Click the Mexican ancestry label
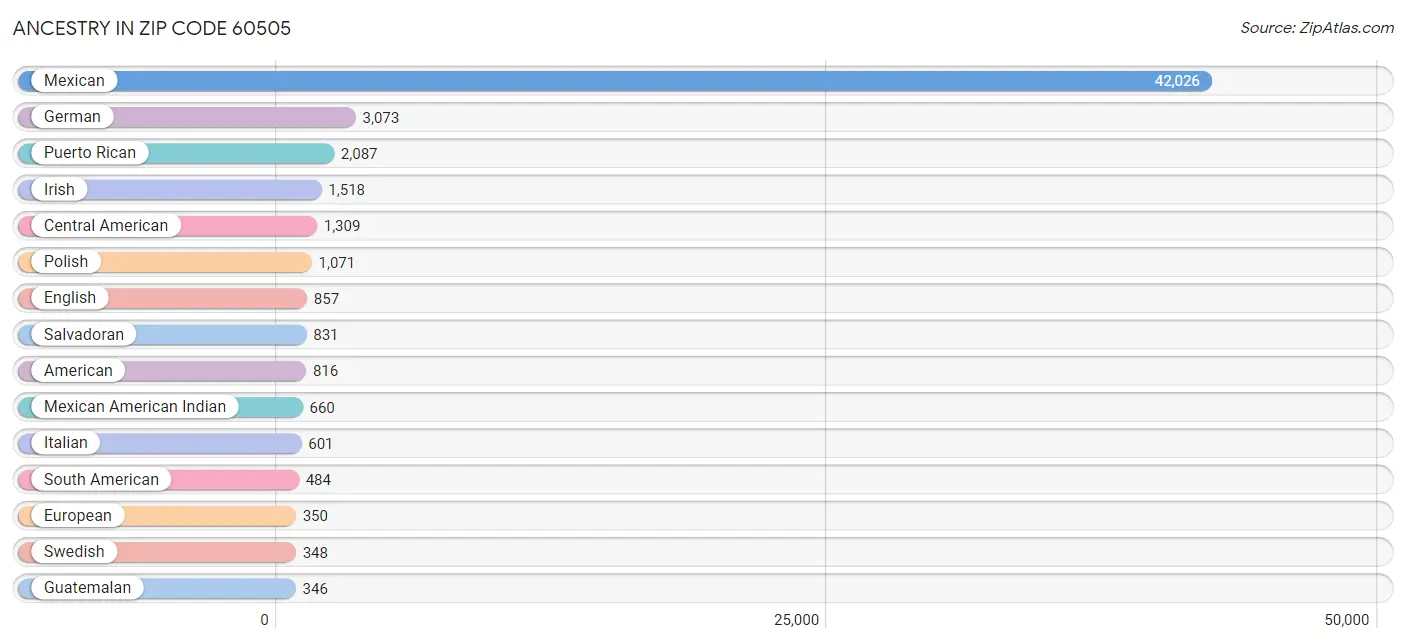The image size is (1406, 644). point(74,81)
